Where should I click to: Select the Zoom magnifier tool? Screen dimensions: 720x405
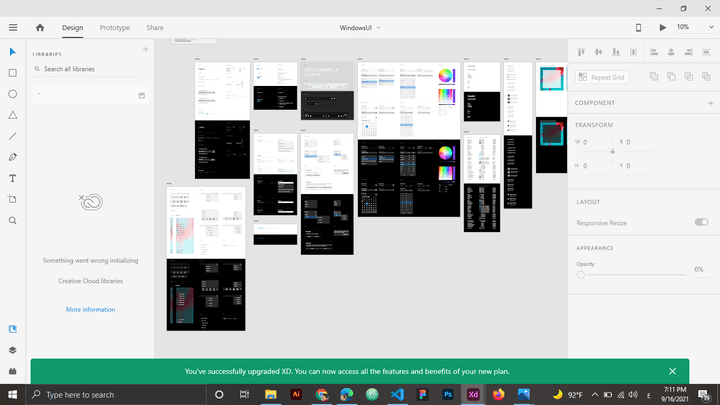[13, 220]
